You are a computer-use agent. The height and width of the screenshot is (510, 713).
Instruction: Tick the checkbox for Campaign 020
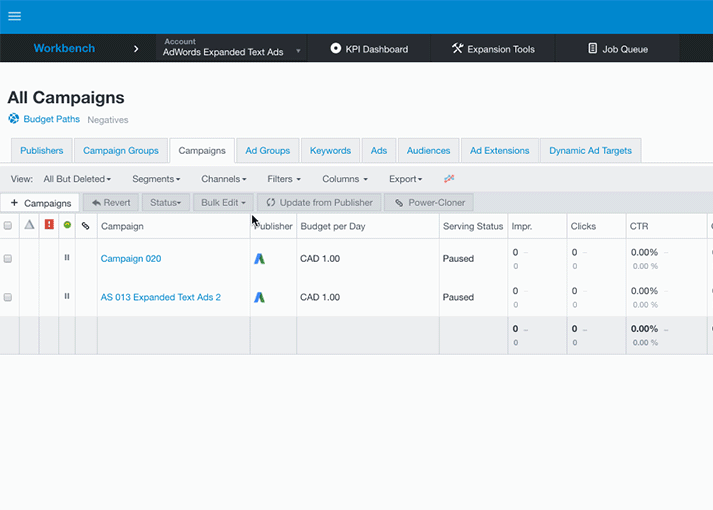pos(8,259)
